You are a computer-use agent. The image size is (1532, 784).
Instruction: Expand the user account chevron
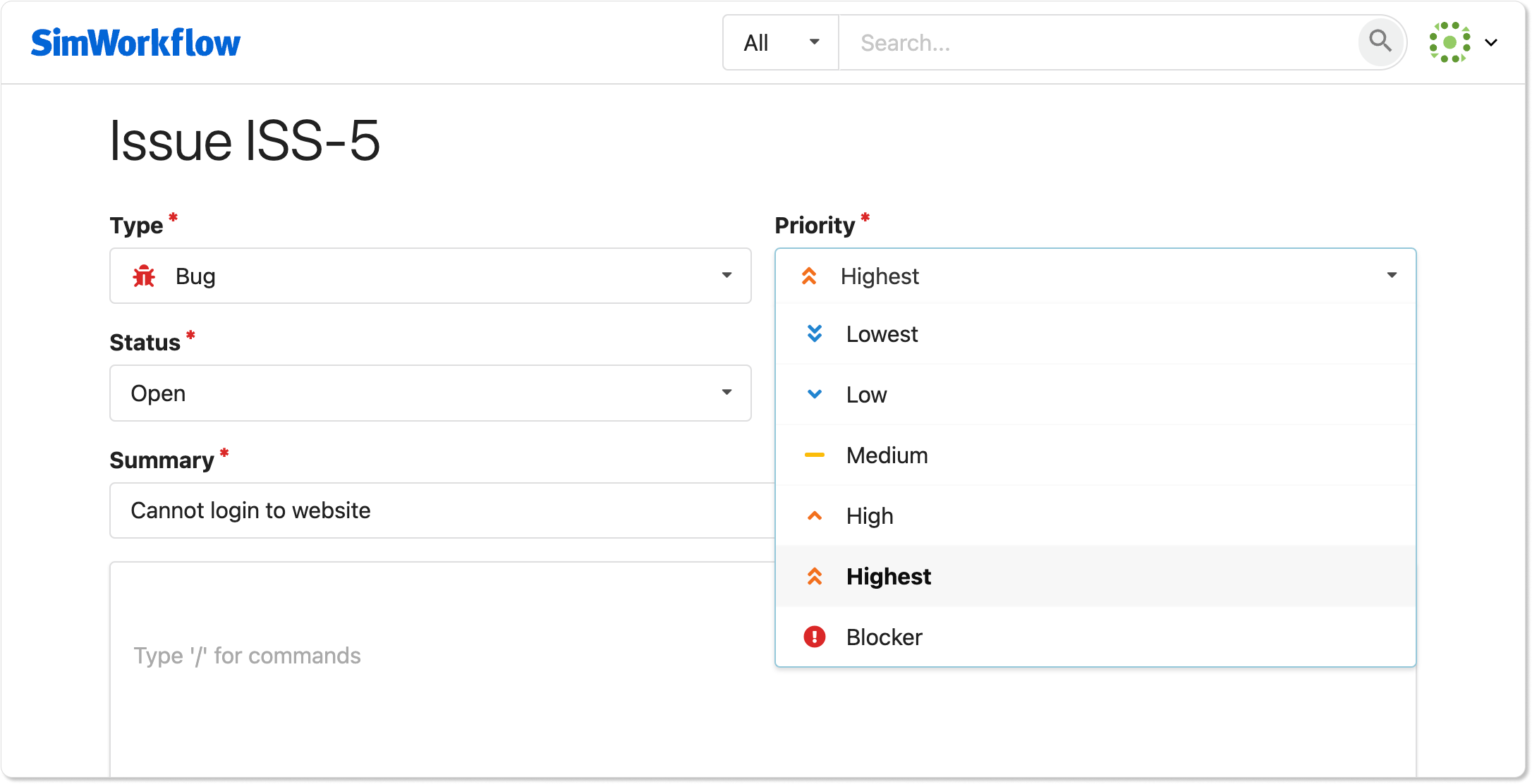1491,42
